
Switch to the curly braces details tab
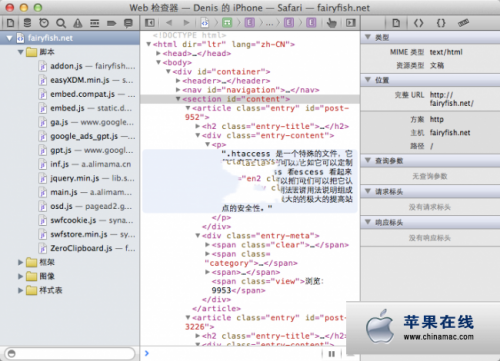(x=441, y=23)
